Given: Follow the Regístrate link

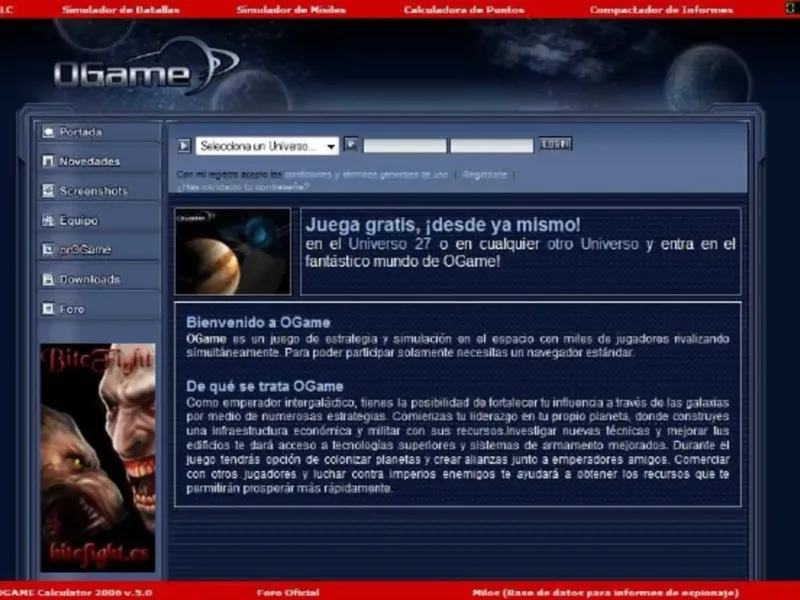Looking at the screenshot, I should coord(485,174).
